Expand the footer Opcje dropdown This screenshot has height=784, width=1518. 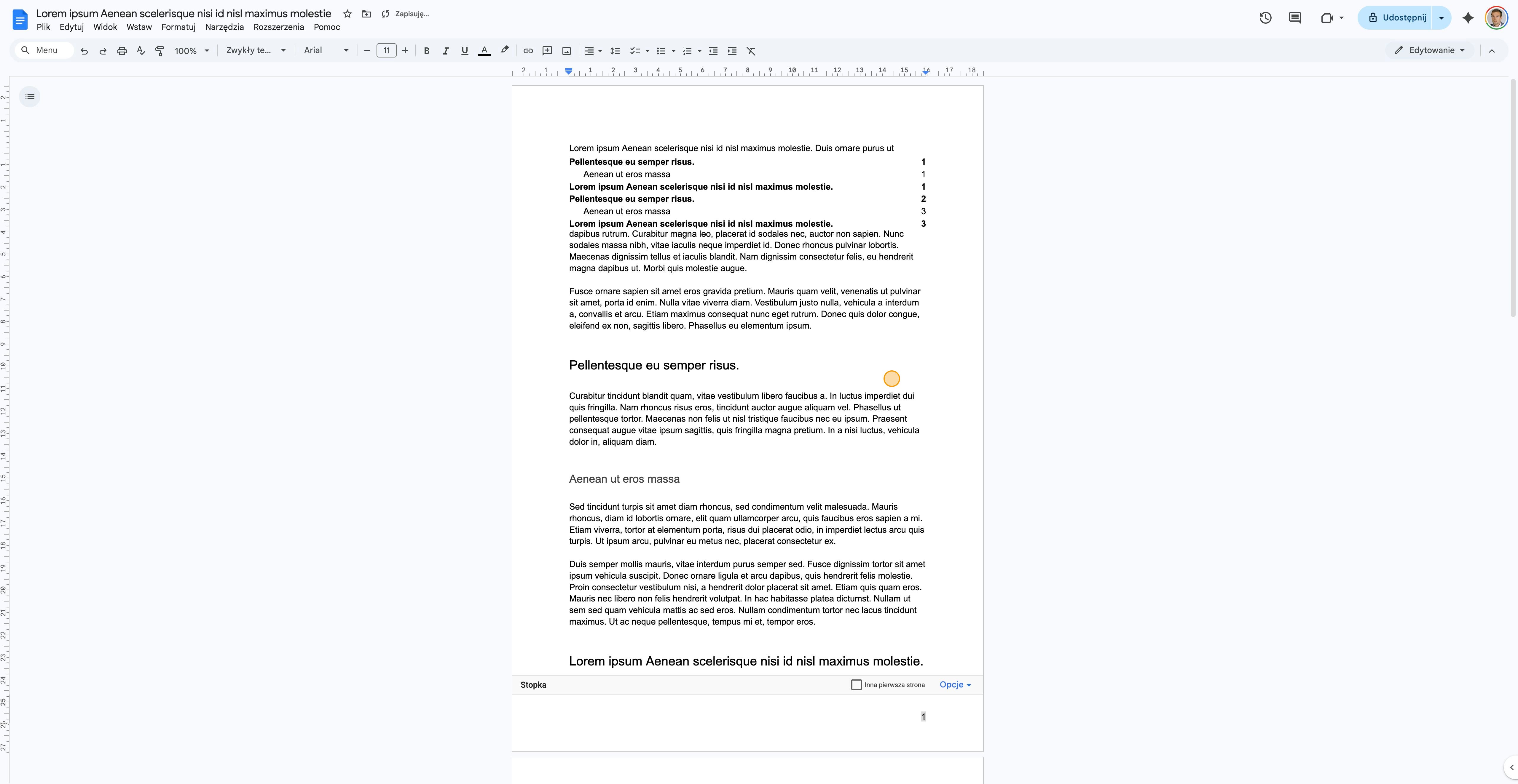(955, 684)
